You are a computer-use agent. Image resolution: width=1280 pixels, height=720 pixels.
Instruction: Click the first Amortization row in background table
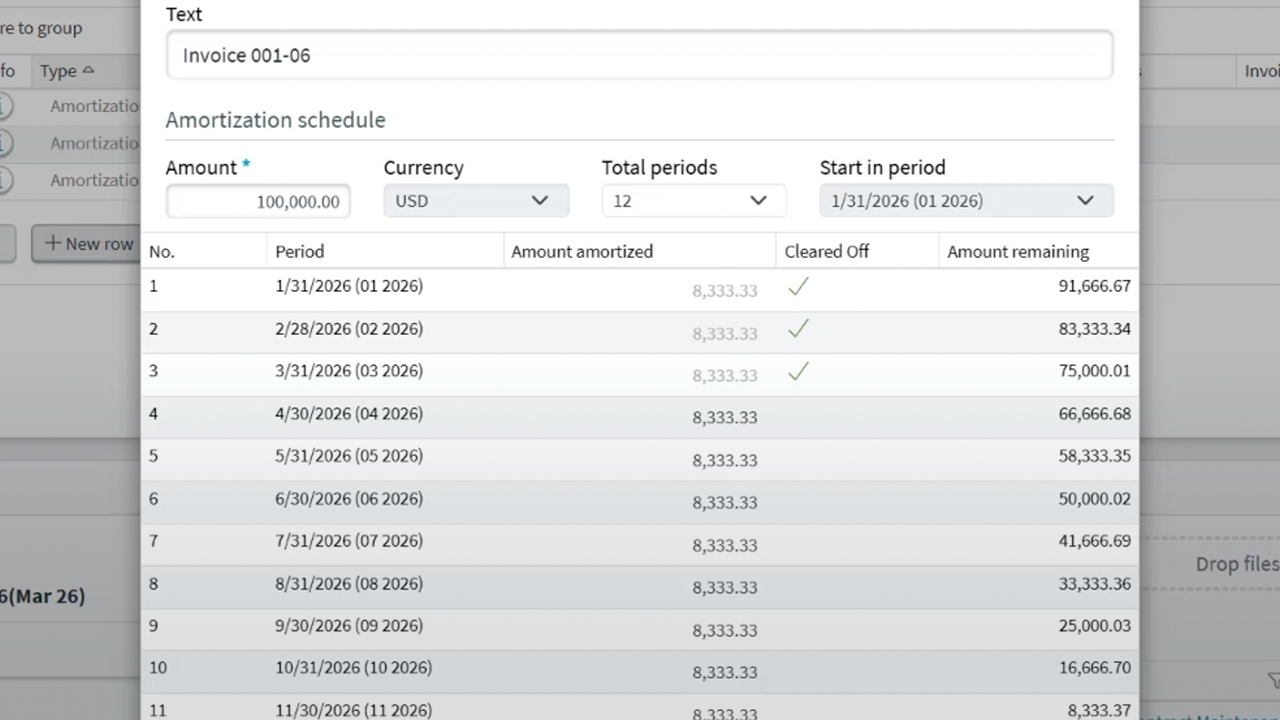pos(70,106)
